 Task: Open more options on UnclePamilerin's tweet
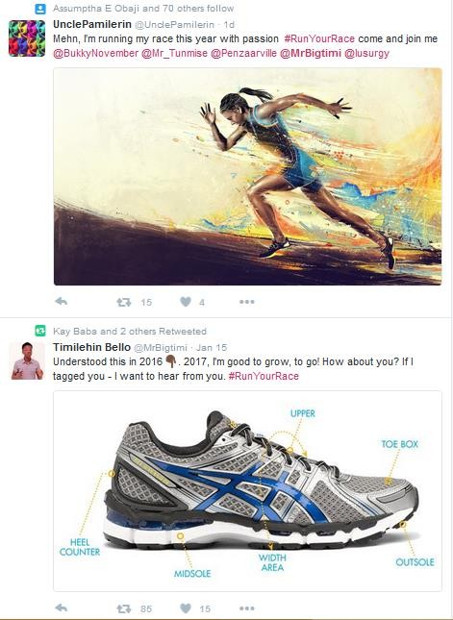(247, 302)
